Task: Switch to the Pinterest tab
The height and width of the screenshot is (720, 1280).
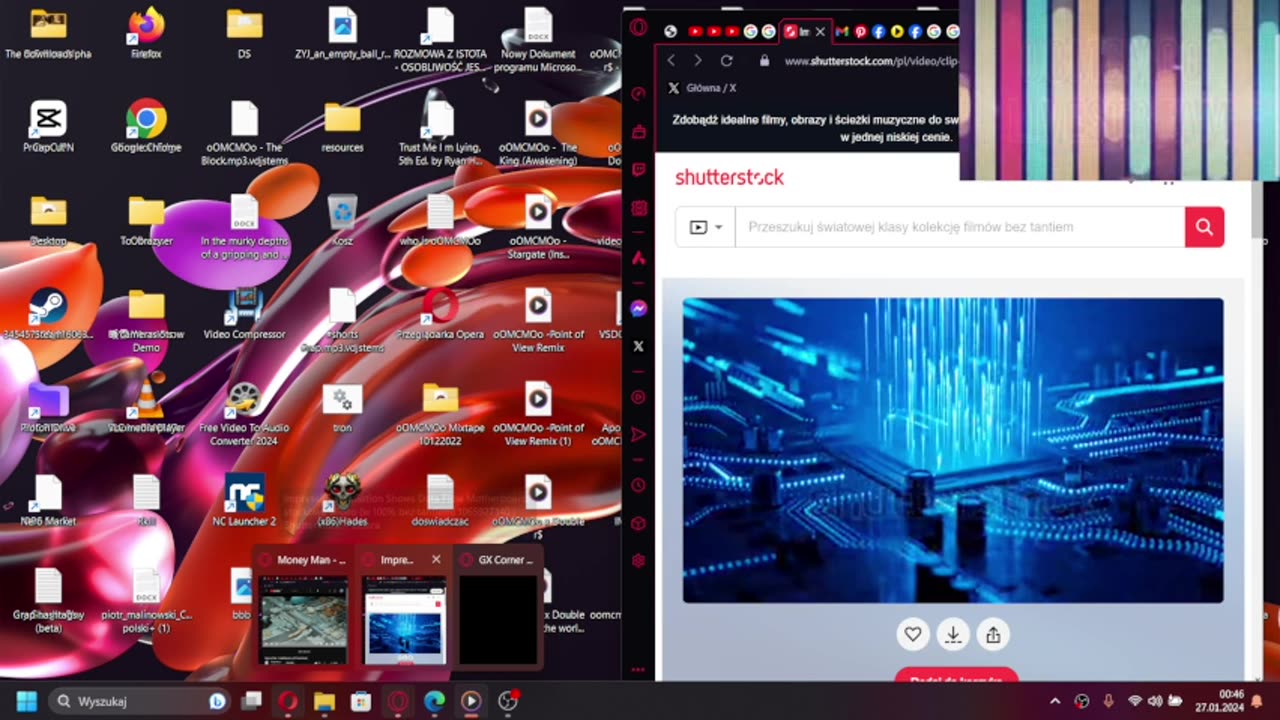Action: (x=860, y=32)
